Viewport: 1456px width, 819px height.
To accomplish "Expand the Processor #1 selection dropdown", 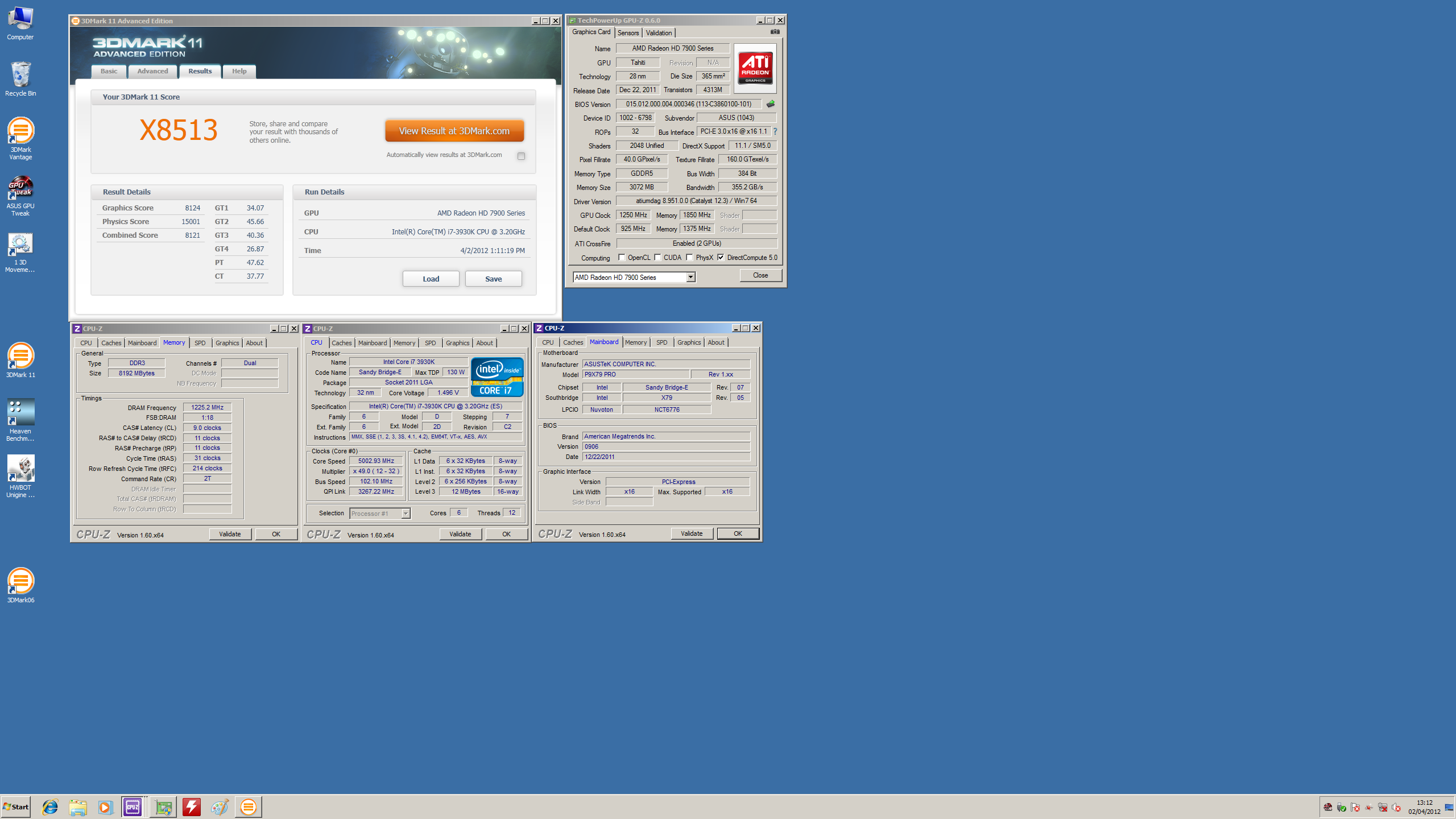I will [406, 514].
